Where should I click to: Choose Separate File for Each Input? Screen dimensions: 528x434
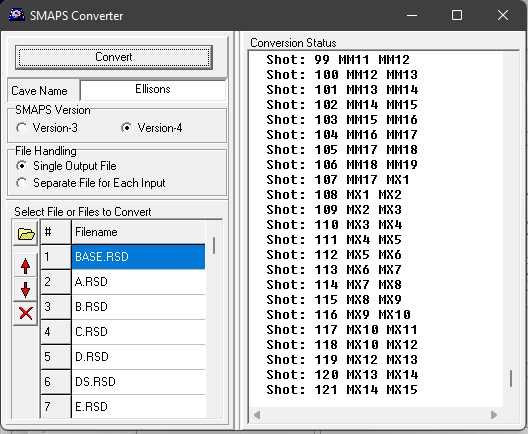(x=22, y=183)
